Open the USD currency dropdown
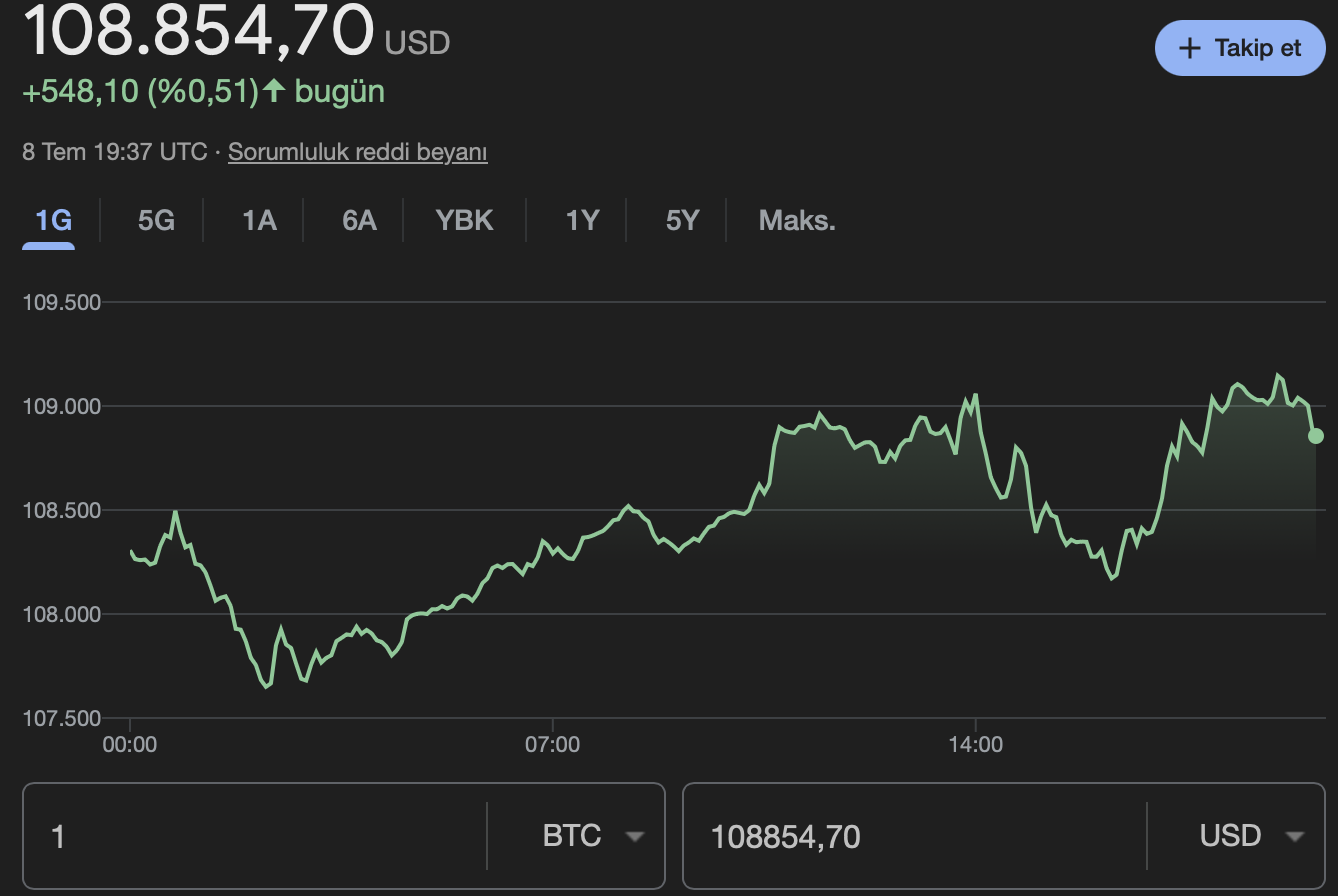This screenshot has height=896, width=1338. (1252, 836)
